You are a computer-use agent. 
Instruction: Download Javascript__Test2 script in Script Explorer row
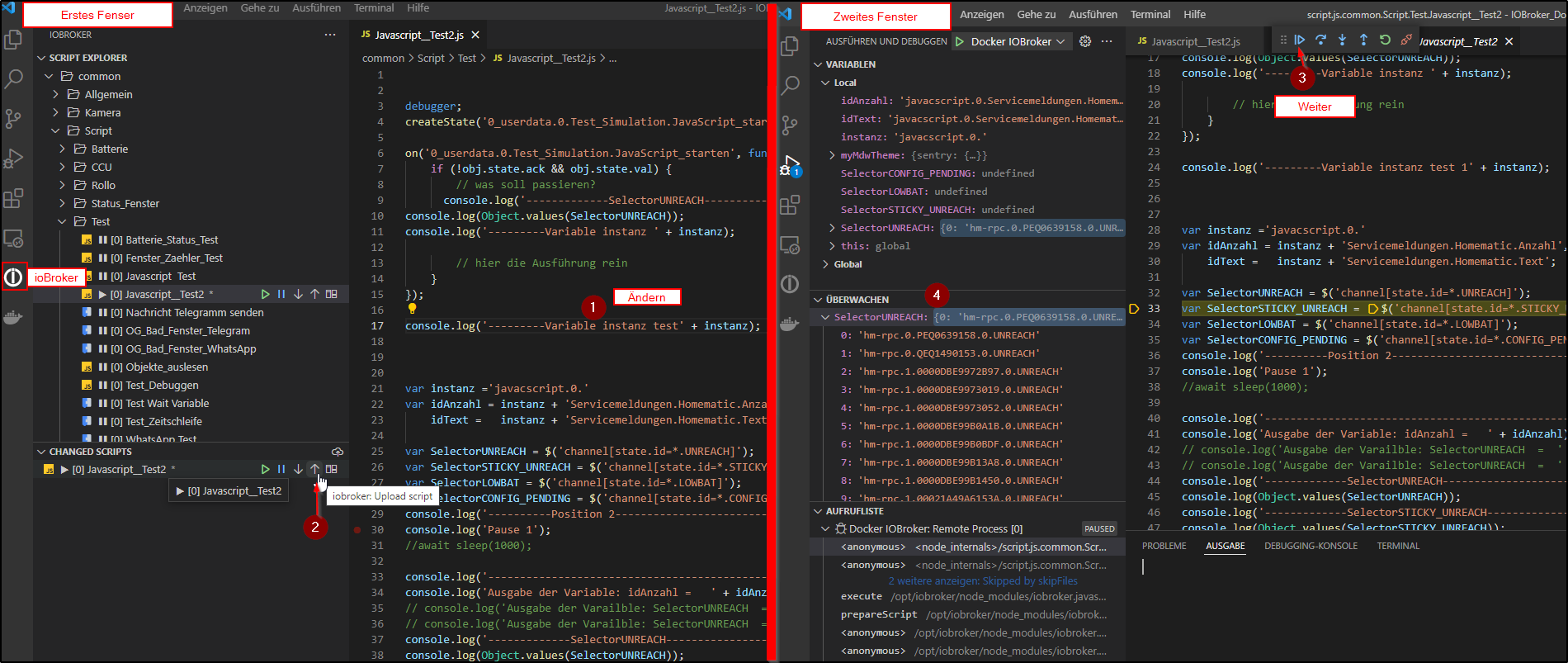pyautogui.click(x=298, y=294)
